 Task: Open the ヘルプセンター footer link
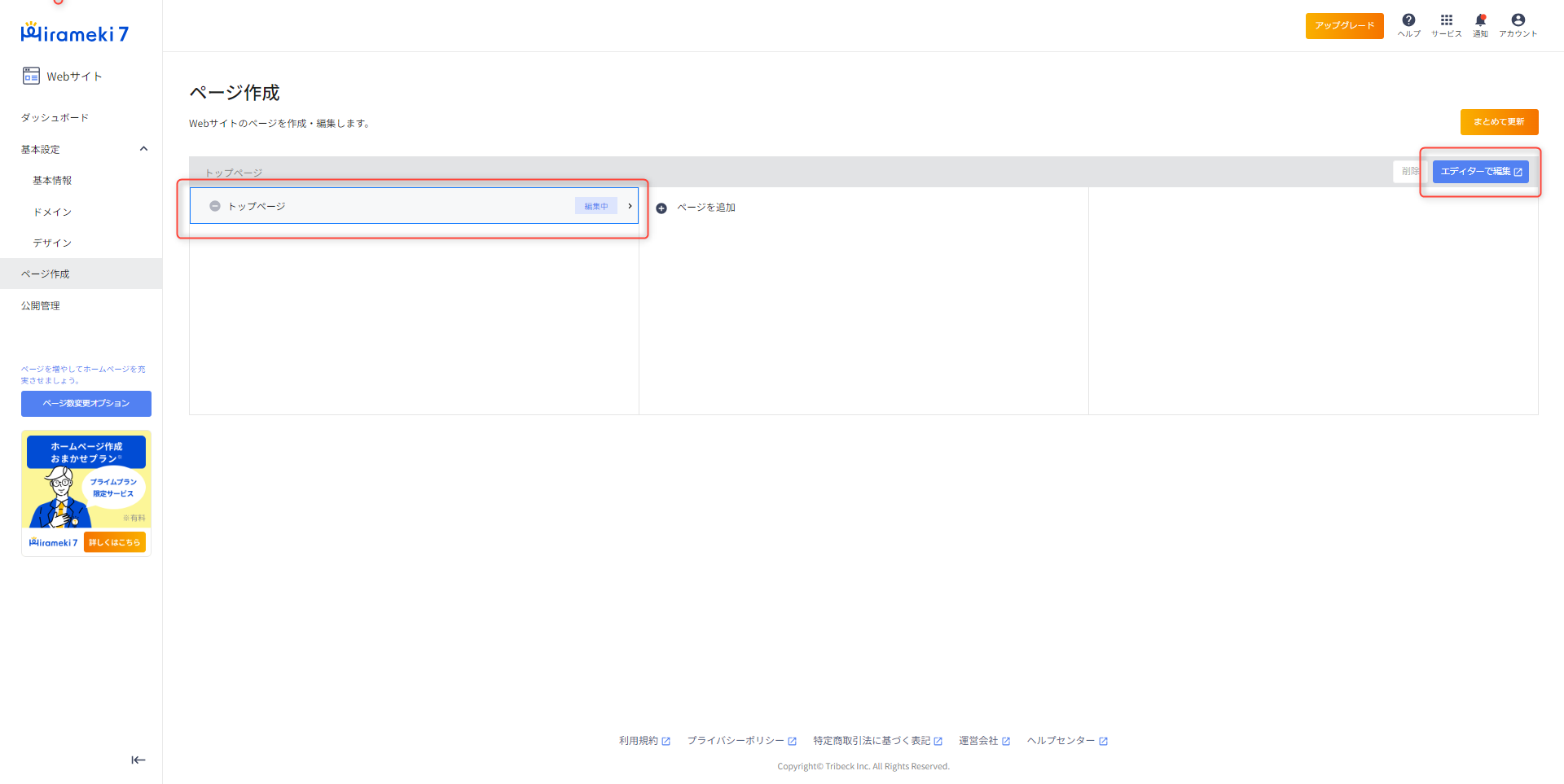pos(1067,741)
